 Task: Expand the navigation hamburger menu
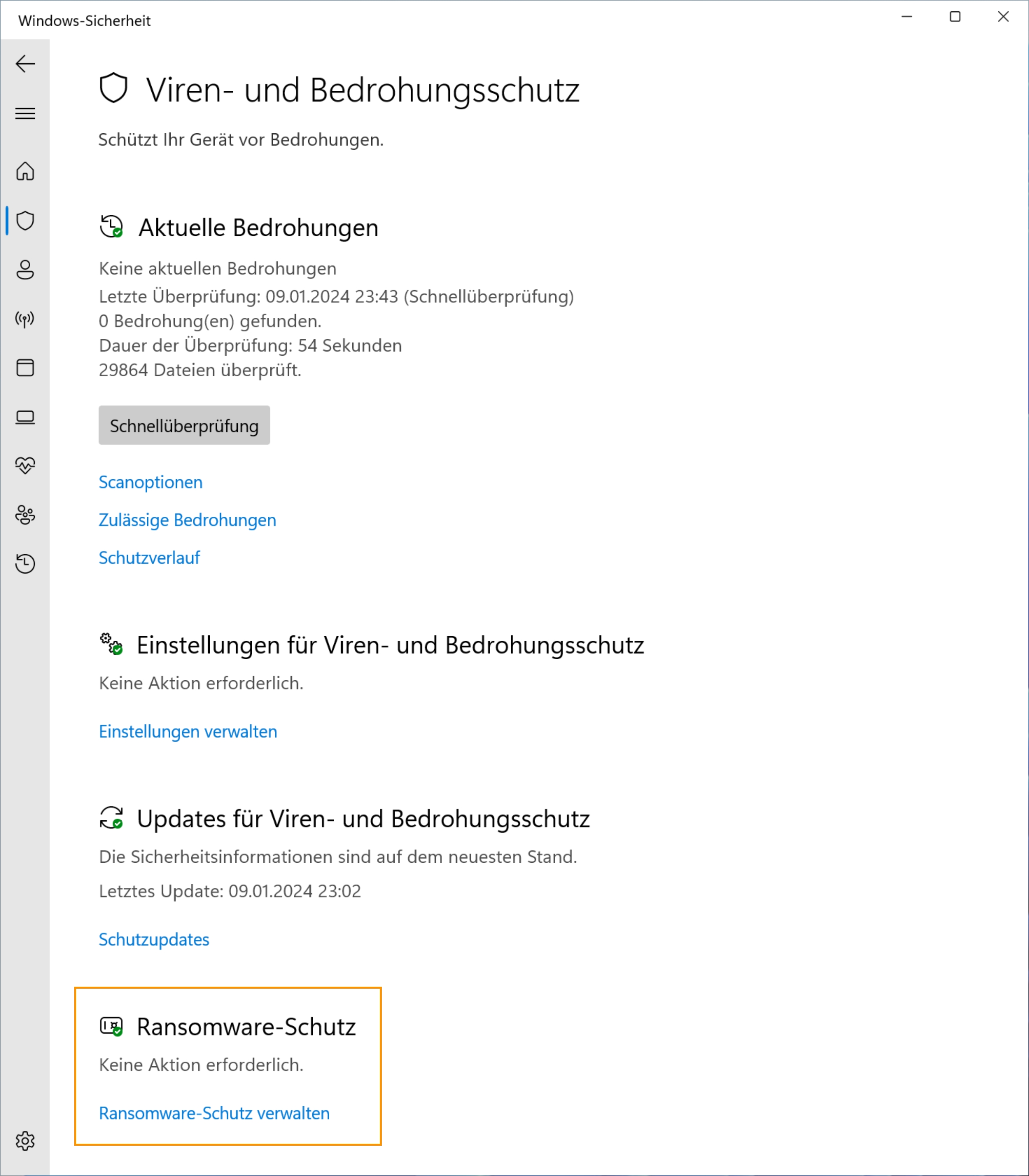click(x=25, y=114)
